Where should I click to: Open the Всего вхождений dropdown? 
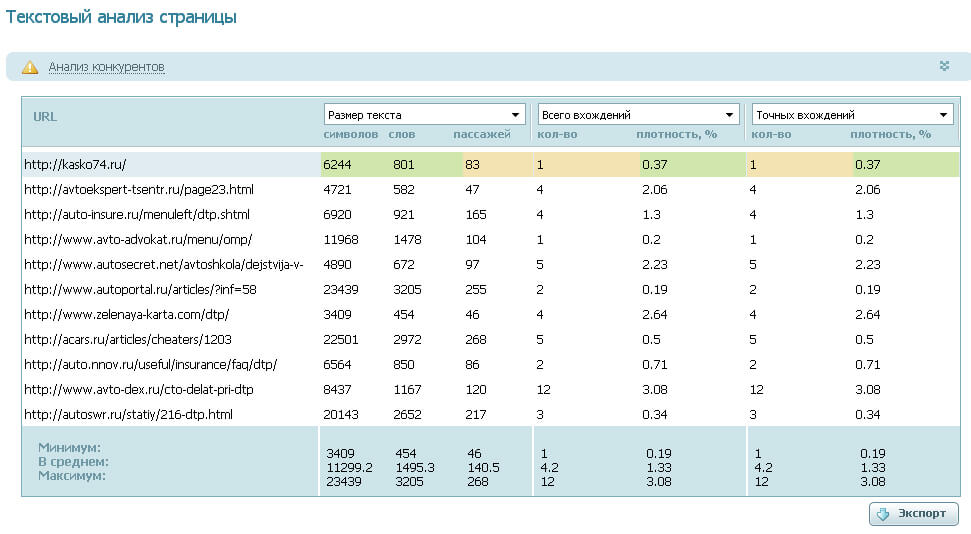(639, 115)
